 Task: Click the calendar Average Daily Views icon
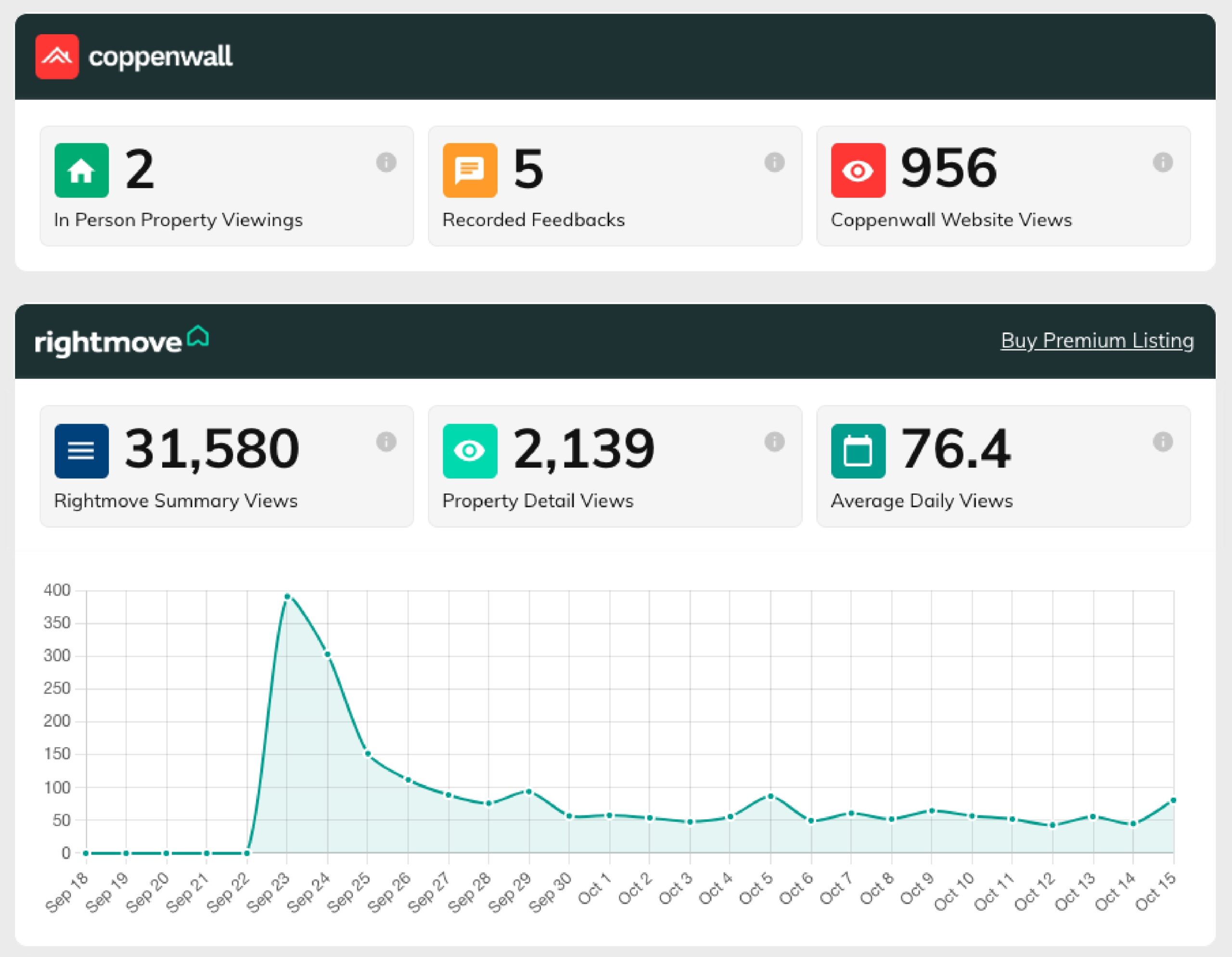pos(858,451)
